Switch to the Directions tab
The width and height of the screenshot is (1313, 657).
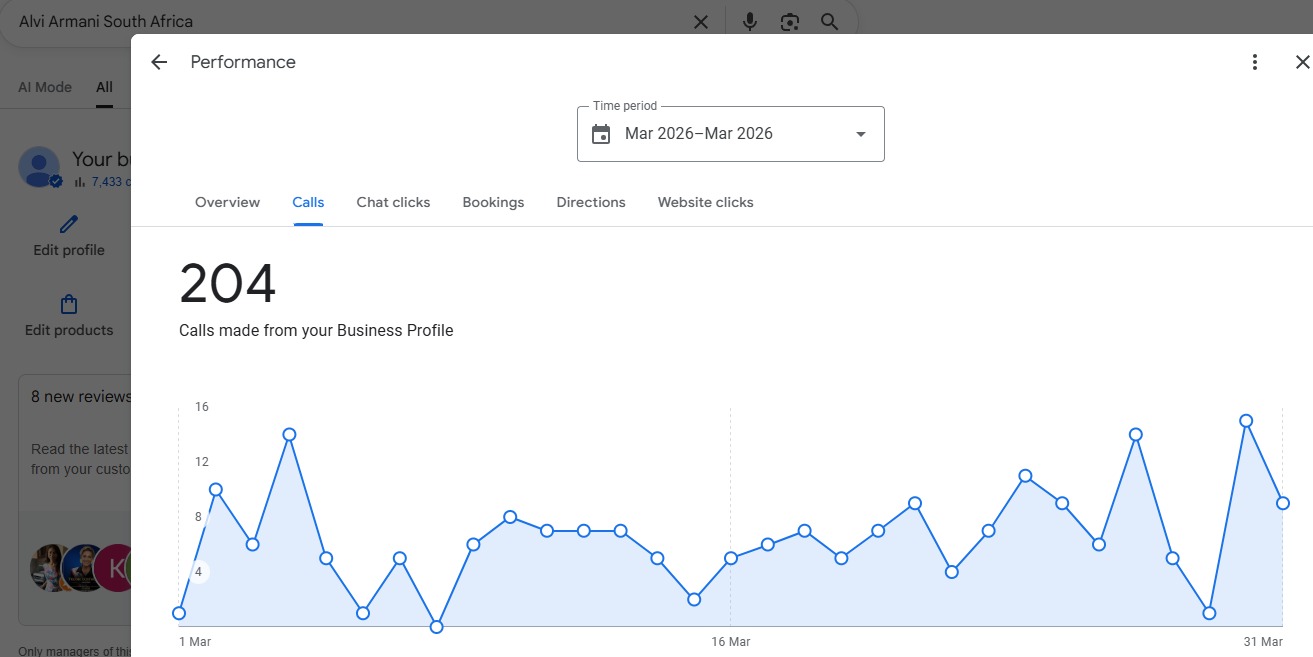591,202
